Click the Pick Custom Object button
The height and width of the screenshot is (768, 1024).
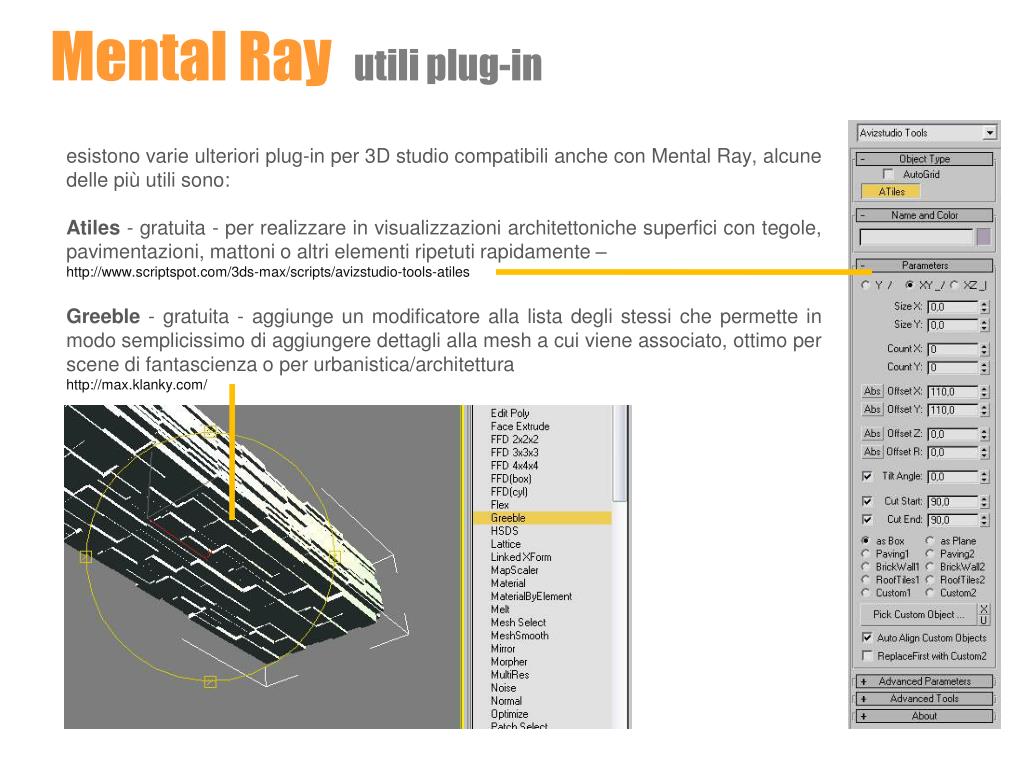coord(918,615)
